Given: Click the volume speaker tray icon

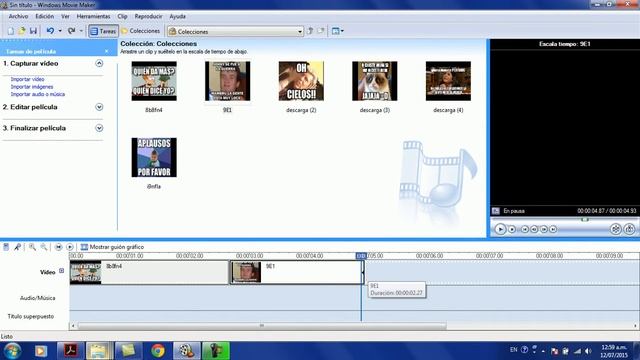Looking at the screenshot, I should click(x=588, y=351).
